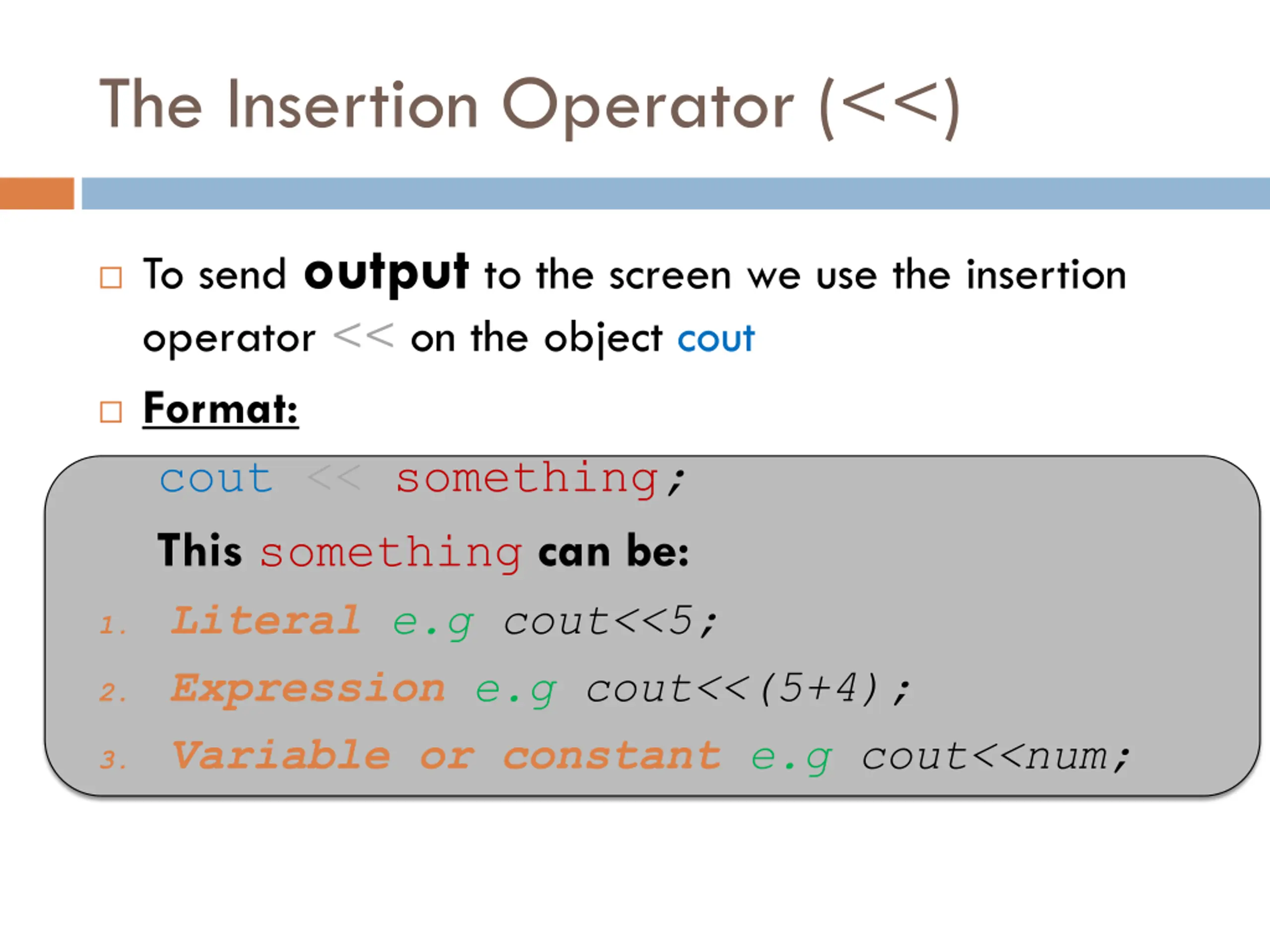Click the underlined 'Format:' heading
This screenshot has width=1270, height=952.
click(220, 409)
